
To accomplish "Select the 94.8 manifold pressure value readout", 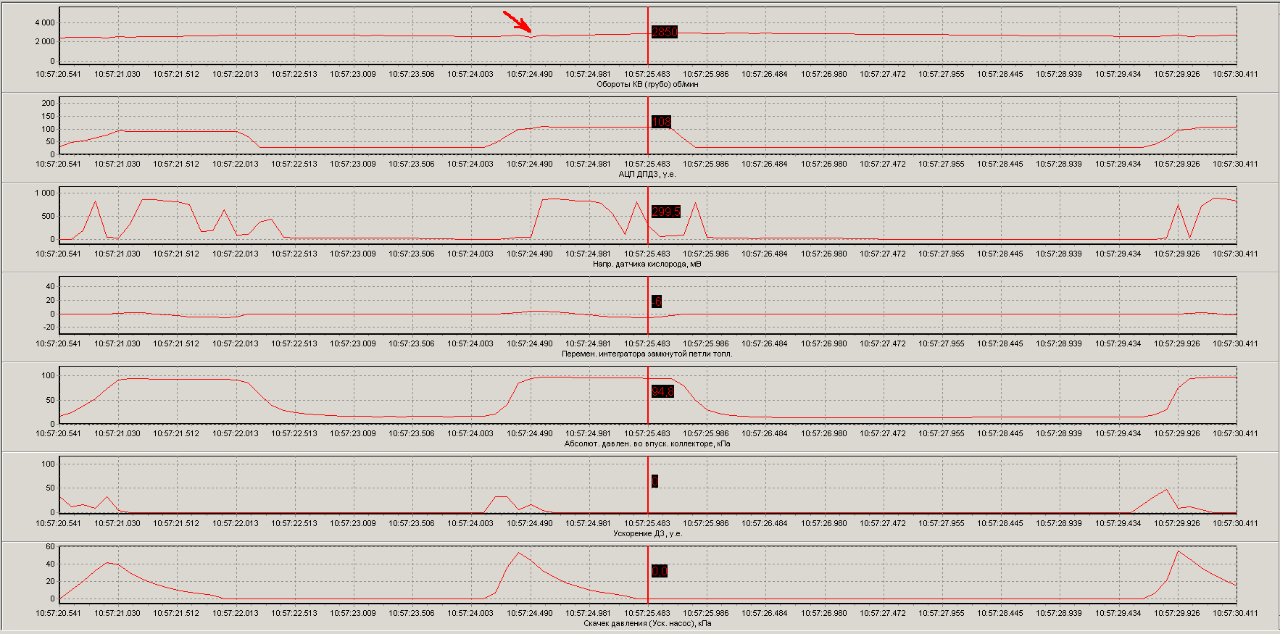I will tap(663, 392).
